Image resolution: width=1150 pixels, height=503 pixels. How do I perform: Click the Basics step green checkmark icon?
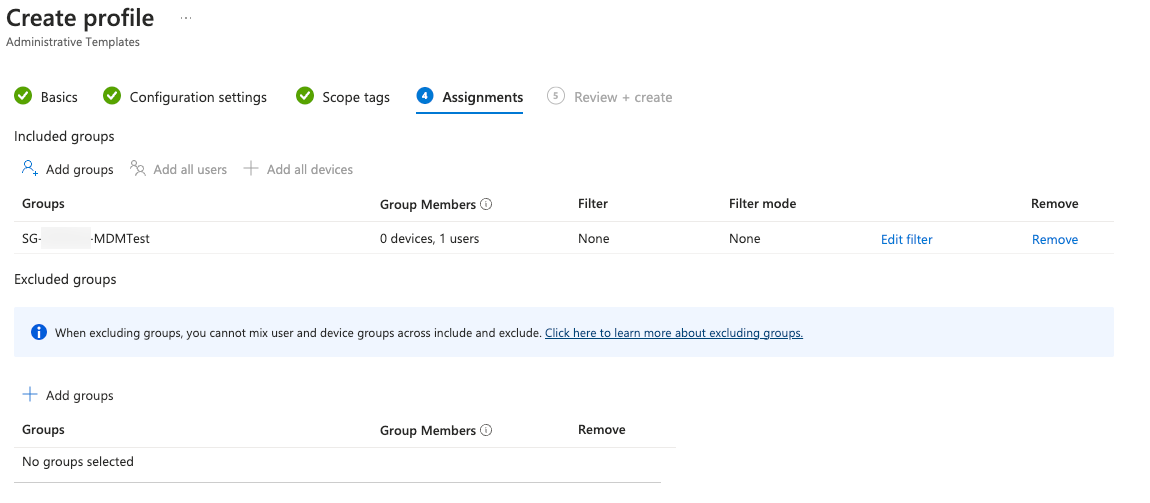[x=22, y=96]
